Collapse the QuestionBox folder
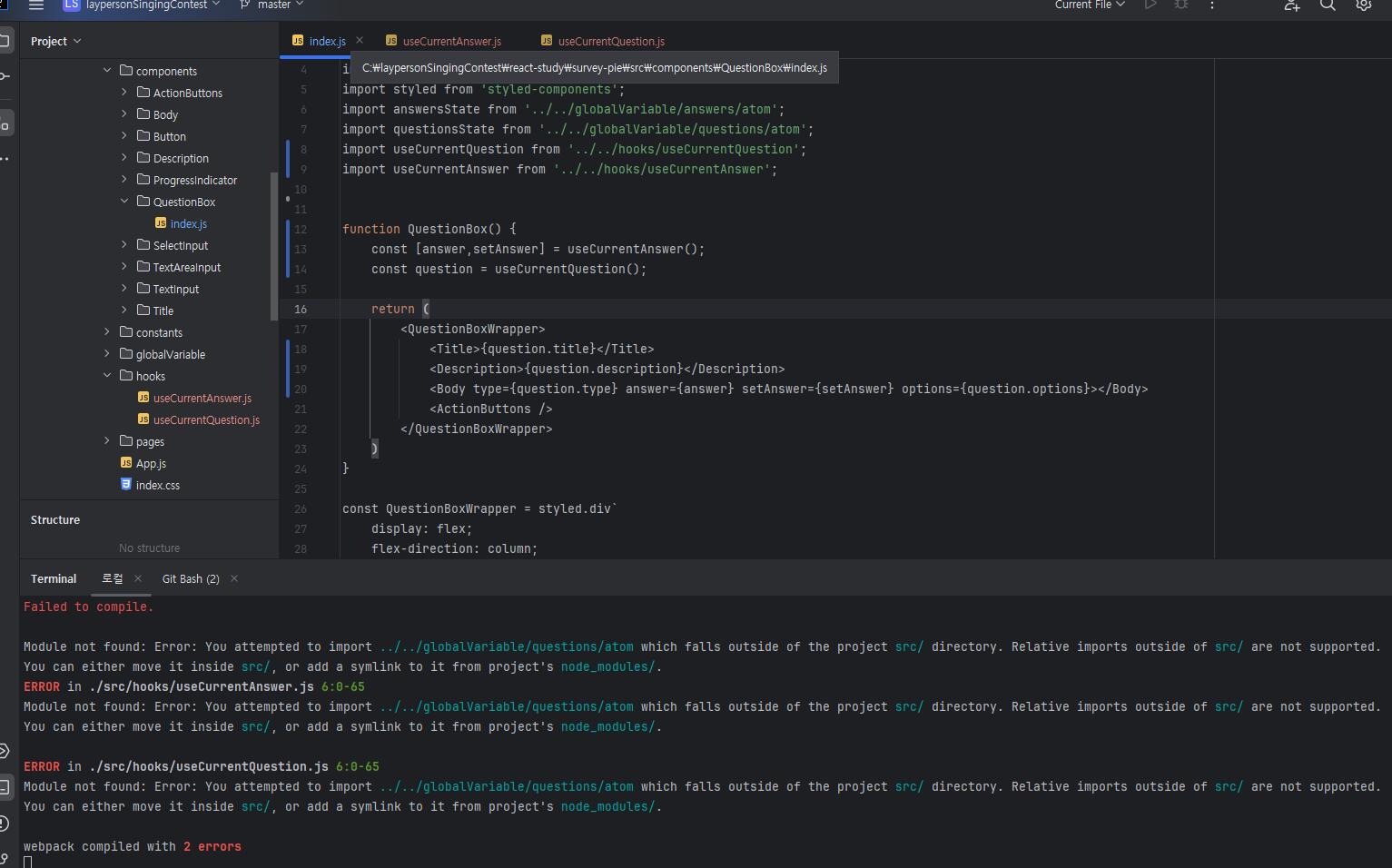1392x868 pixels. click(x=124, y=202)
